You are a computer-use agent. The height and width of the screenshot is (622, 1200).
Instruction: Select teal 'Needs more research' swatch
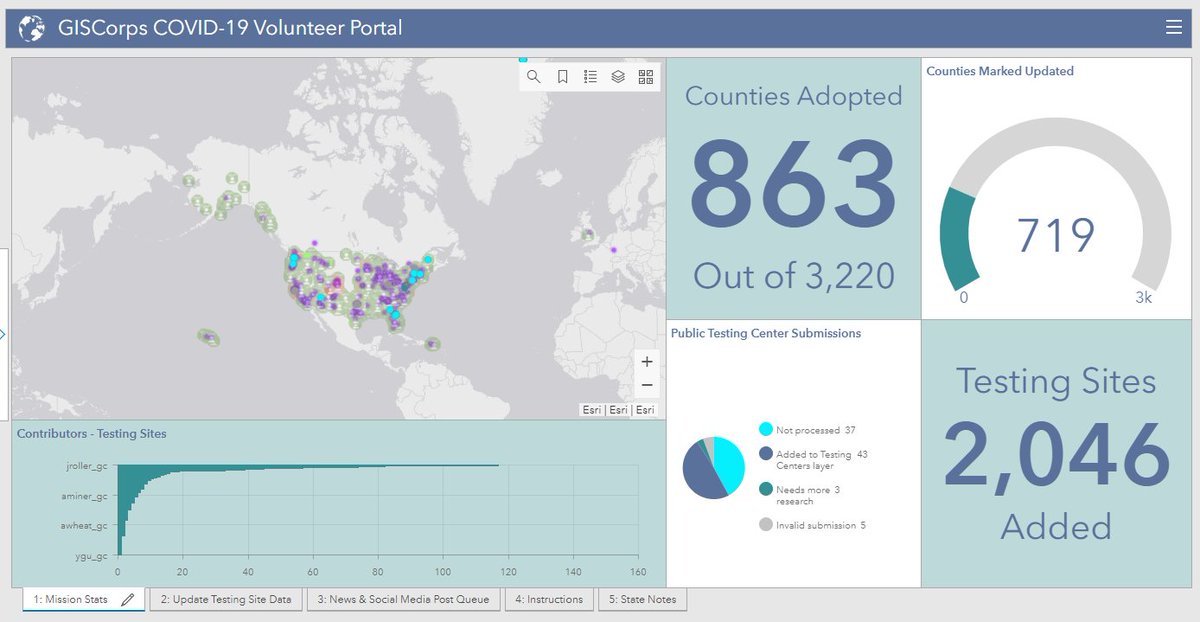click(765, 489)
